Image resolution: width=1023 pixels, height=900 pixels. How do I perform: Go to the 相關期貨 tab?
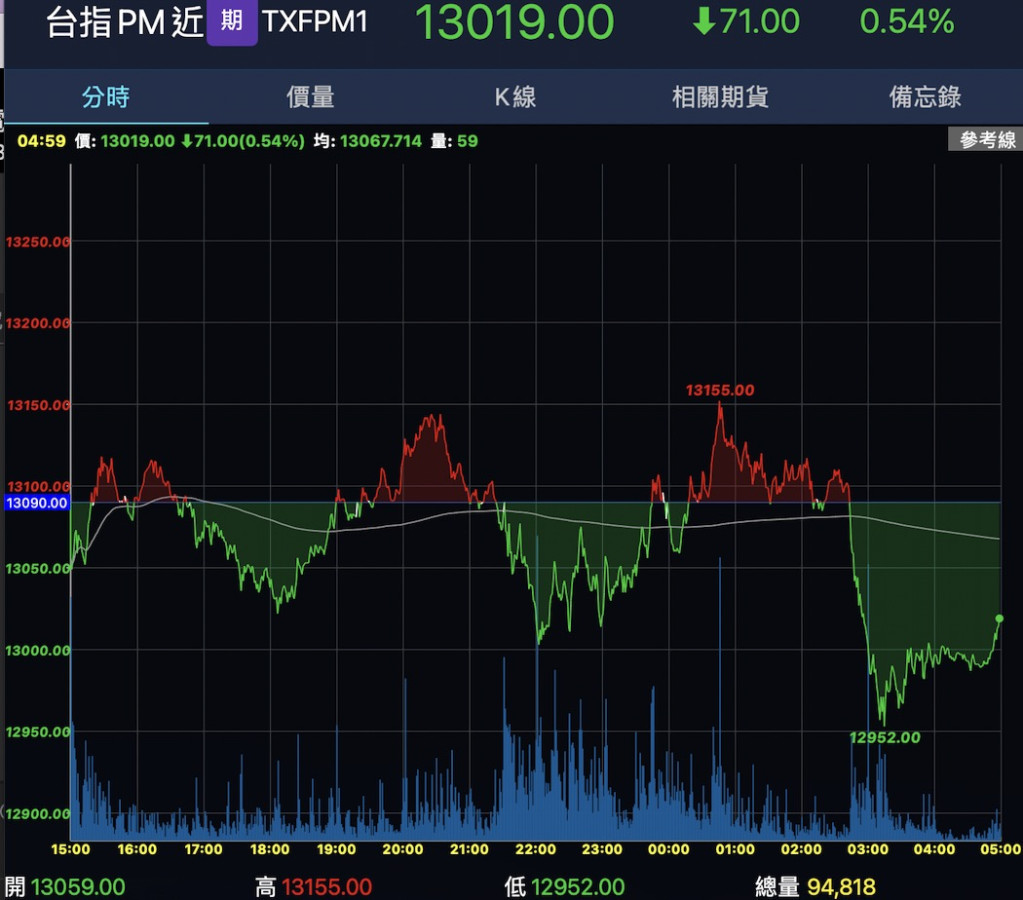point(720,97)
